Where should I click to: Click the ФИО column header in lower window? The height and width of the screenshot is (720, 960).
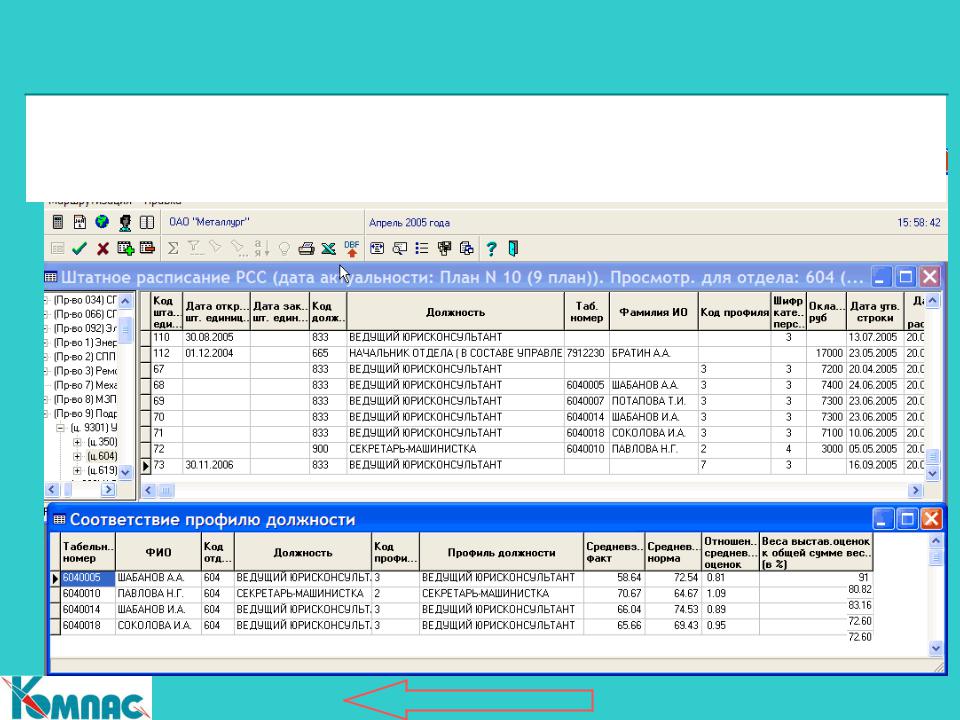click(x=158, y=552)
